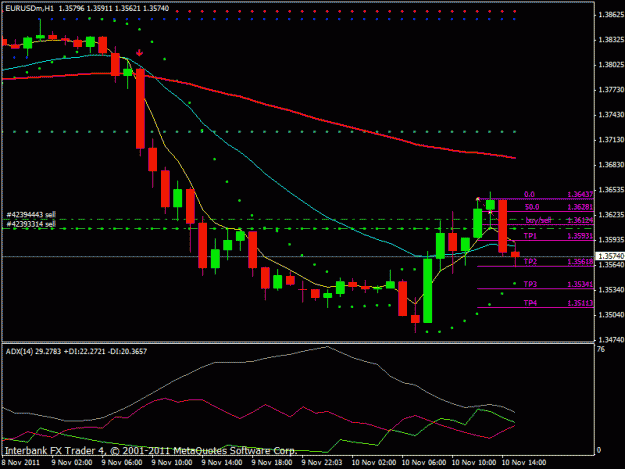Click the 1.38325 price axis label
Viewport: 625px width, 469px height.
pyautogui.click(x=611, y=39)
